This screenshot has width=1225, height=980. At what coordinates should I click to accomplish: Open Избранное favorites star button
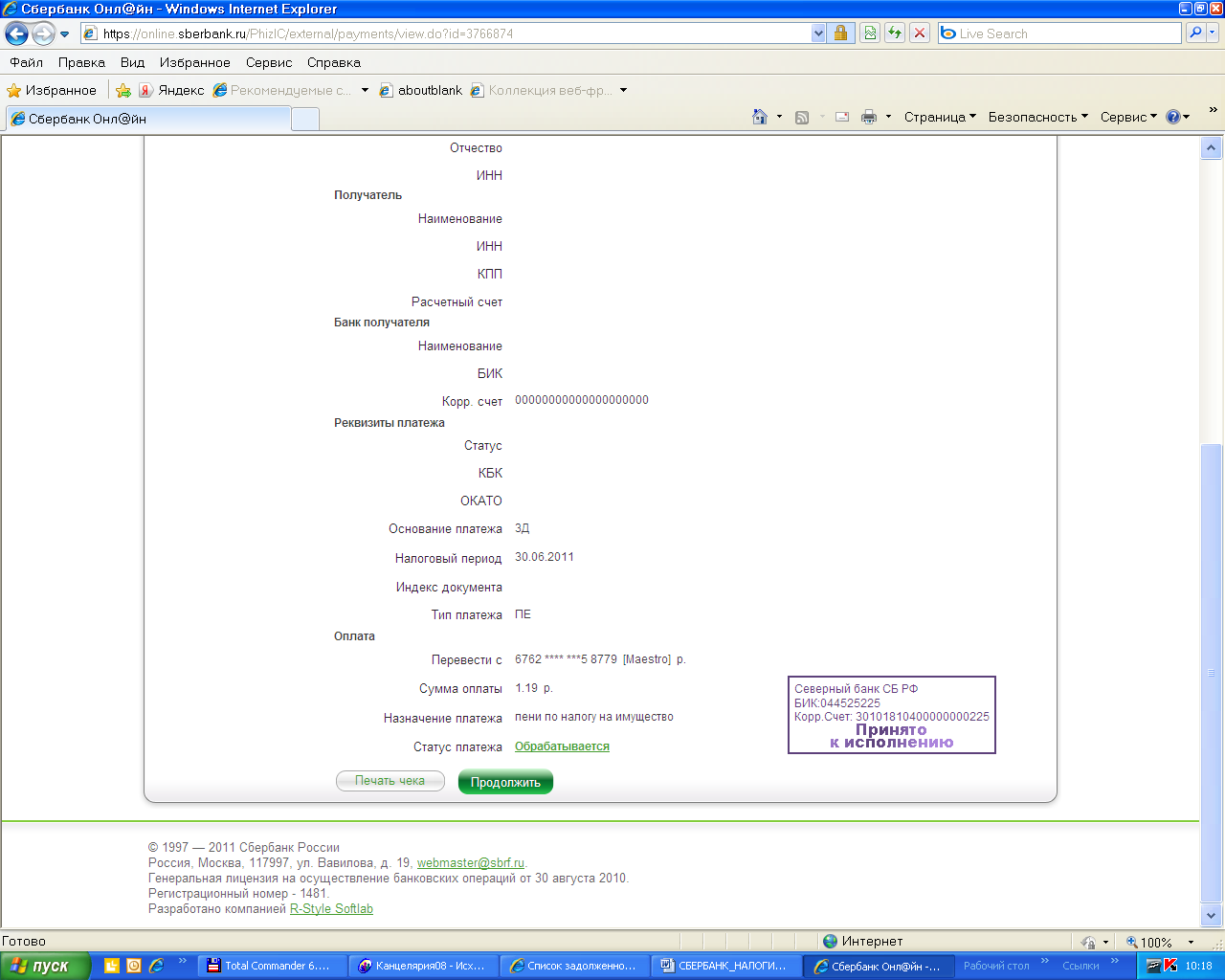tap(52, 90)
